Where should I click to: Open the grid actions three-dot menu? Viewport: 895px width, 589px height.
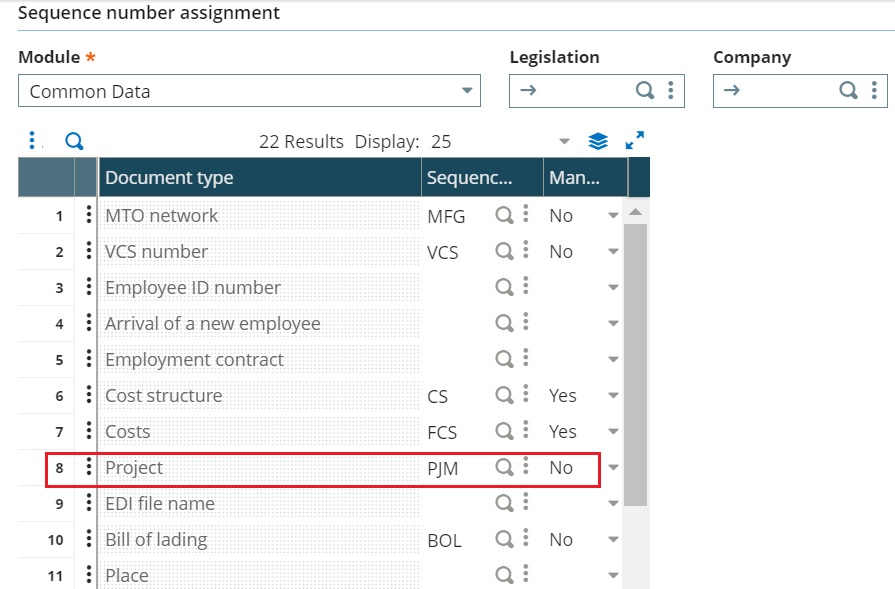tap(32, 141)
